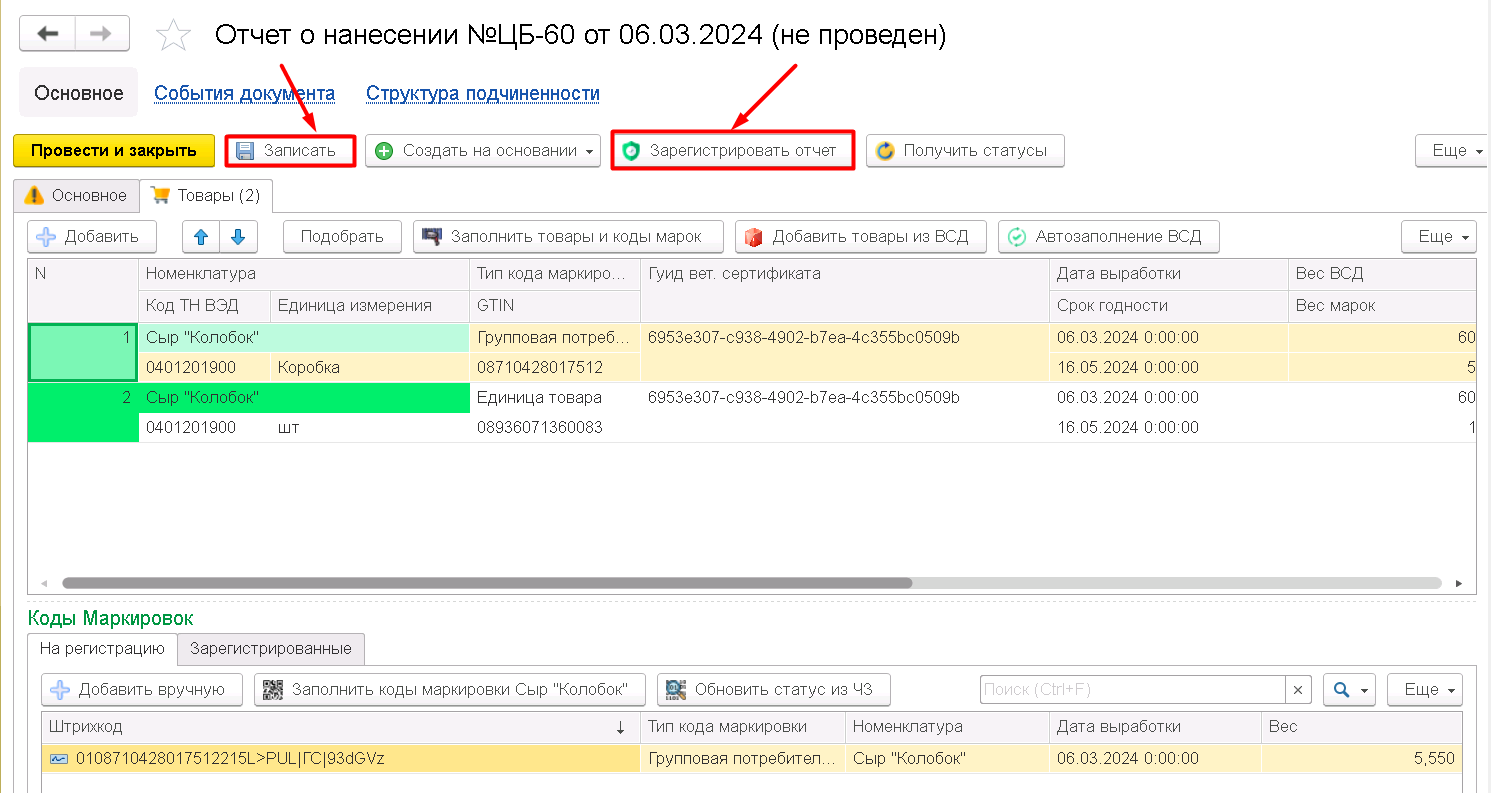The height and width of the screenshot is (793, 1491).
Task: Open События документа link
Action: (x=244, y=93)
